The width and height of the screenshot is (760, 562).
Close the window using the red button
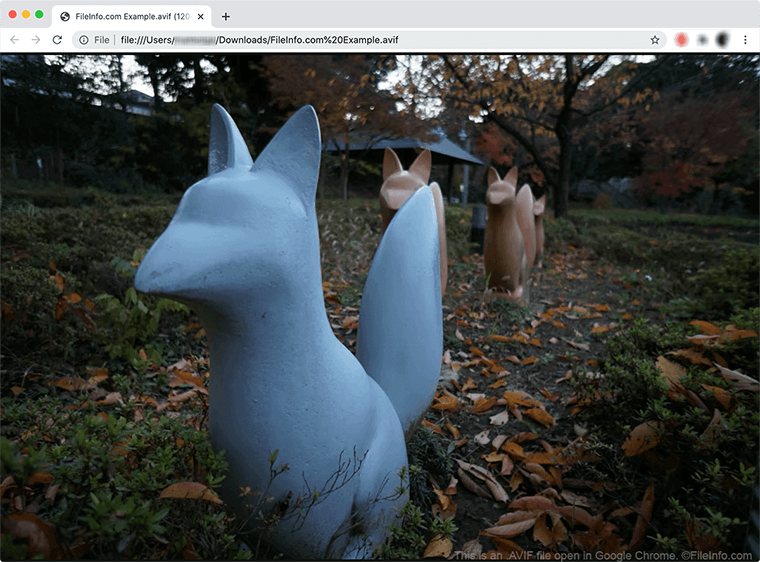(13, 15)
